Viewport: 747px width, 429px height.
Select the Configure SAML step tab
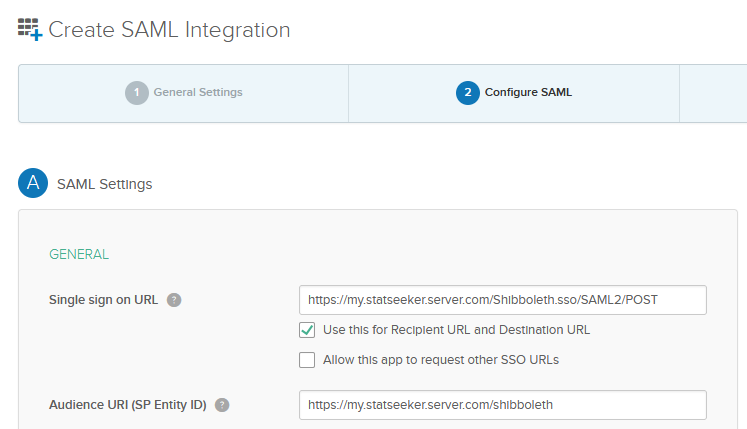coord(514,93)
